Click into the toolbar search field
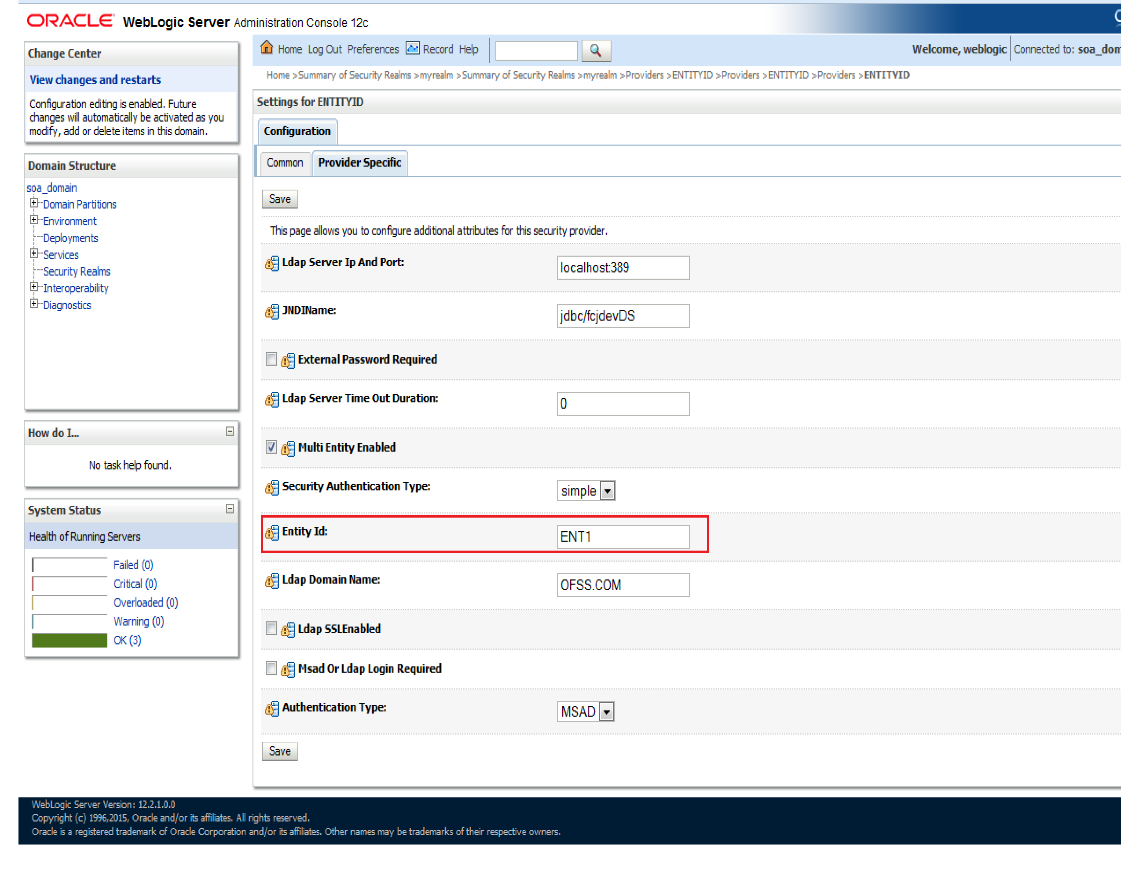The width and height of the screenshot is (1121, 877). click(536, 51)
